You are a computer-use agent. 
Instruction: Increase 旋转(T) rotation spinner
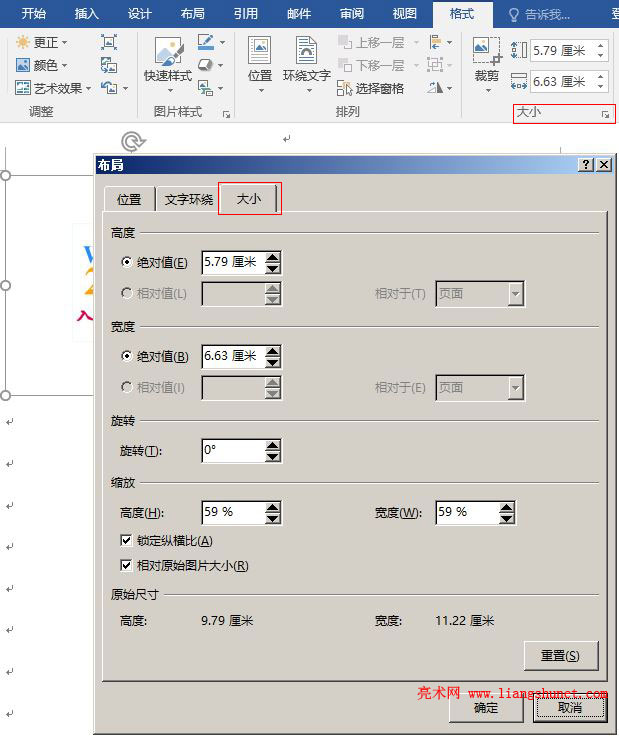(x=273, y=446)
